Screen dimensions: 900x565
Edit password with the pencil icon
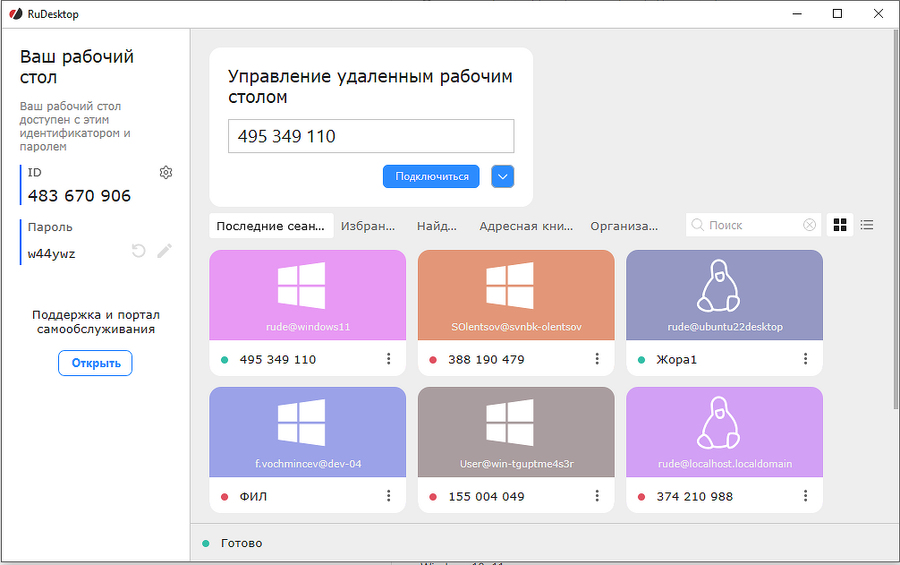click(164, 251)
